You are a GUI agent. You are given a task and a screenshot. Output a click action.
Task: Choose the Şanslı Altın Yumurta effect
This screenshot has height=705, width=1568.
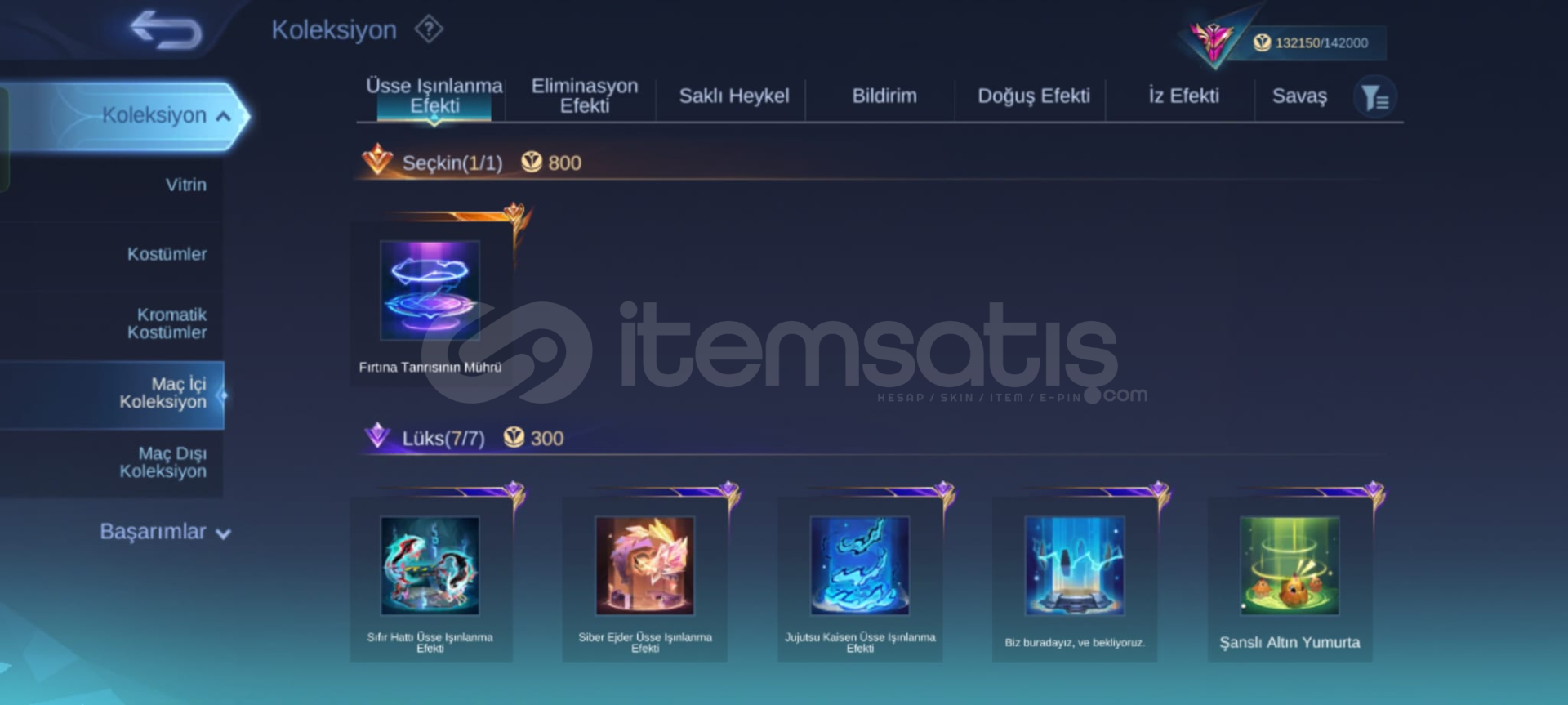coord(1290,565)
